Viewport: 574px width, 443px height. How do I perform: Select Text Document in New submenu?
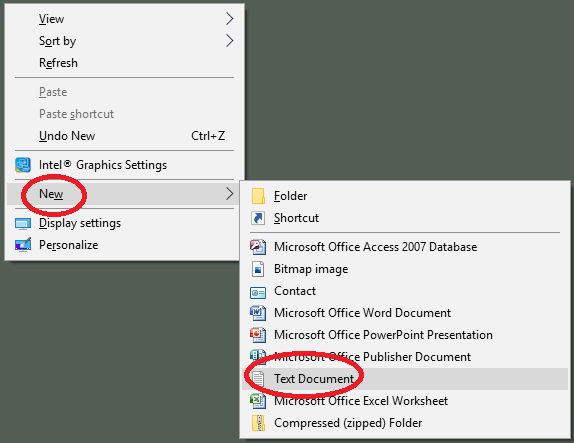click(x=405, y=379)
